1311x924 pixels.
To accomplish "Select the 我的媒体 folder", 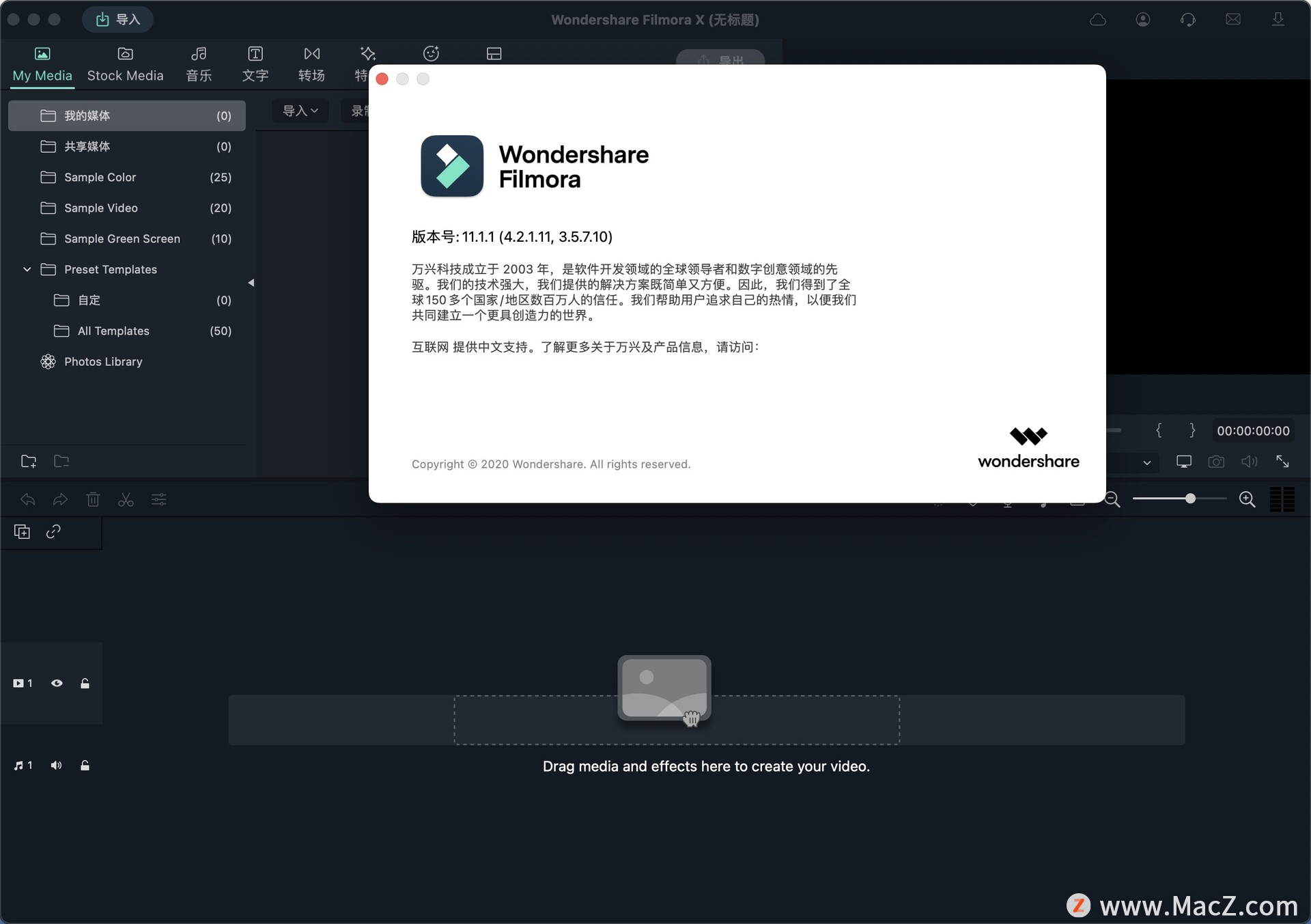I will point(127,115).
